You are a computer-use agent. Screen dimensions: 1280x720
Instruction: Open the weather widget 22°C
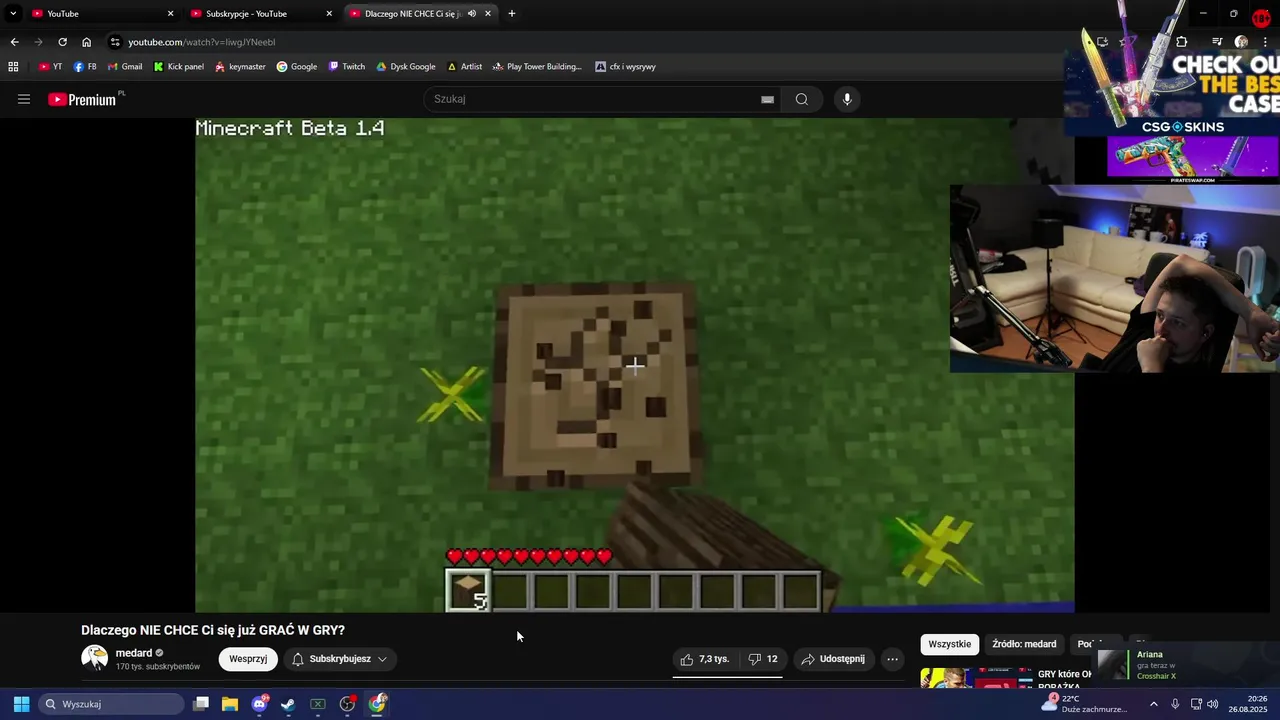pos(1083,704)
